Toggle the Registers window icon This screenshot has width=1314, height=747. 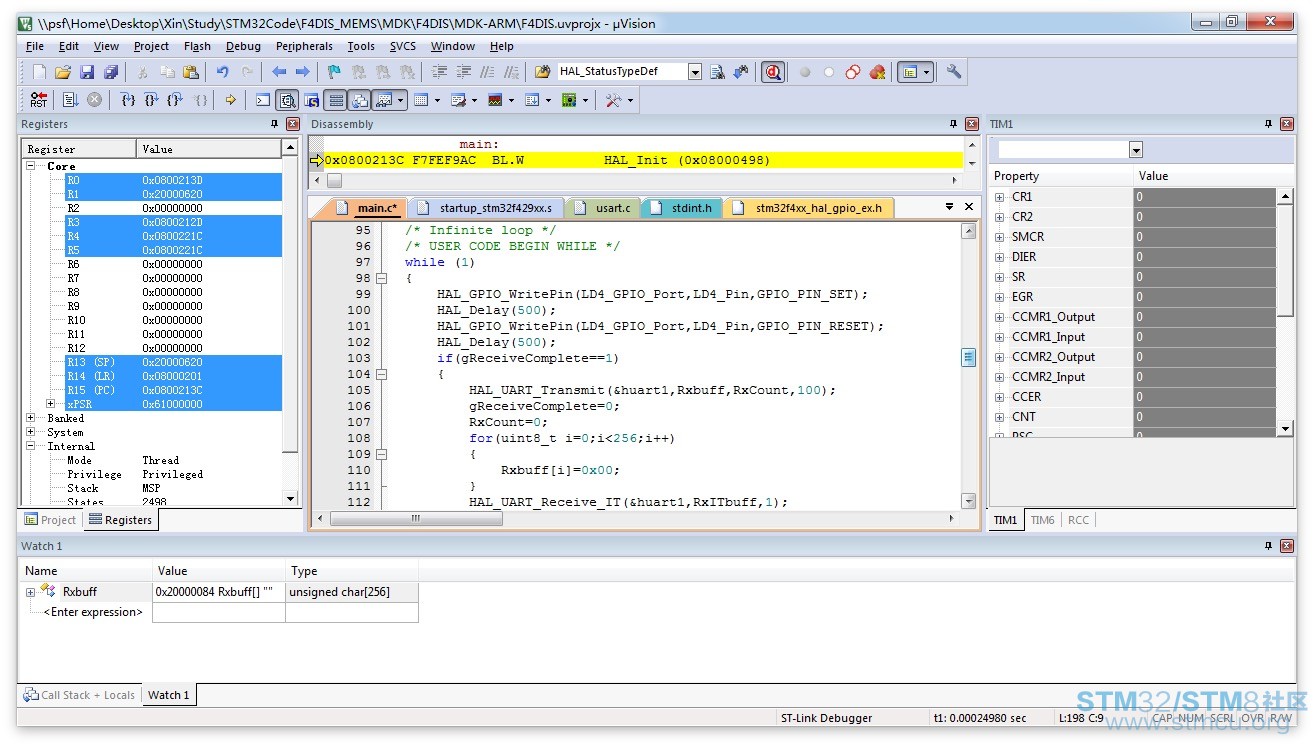coord(336,100)
